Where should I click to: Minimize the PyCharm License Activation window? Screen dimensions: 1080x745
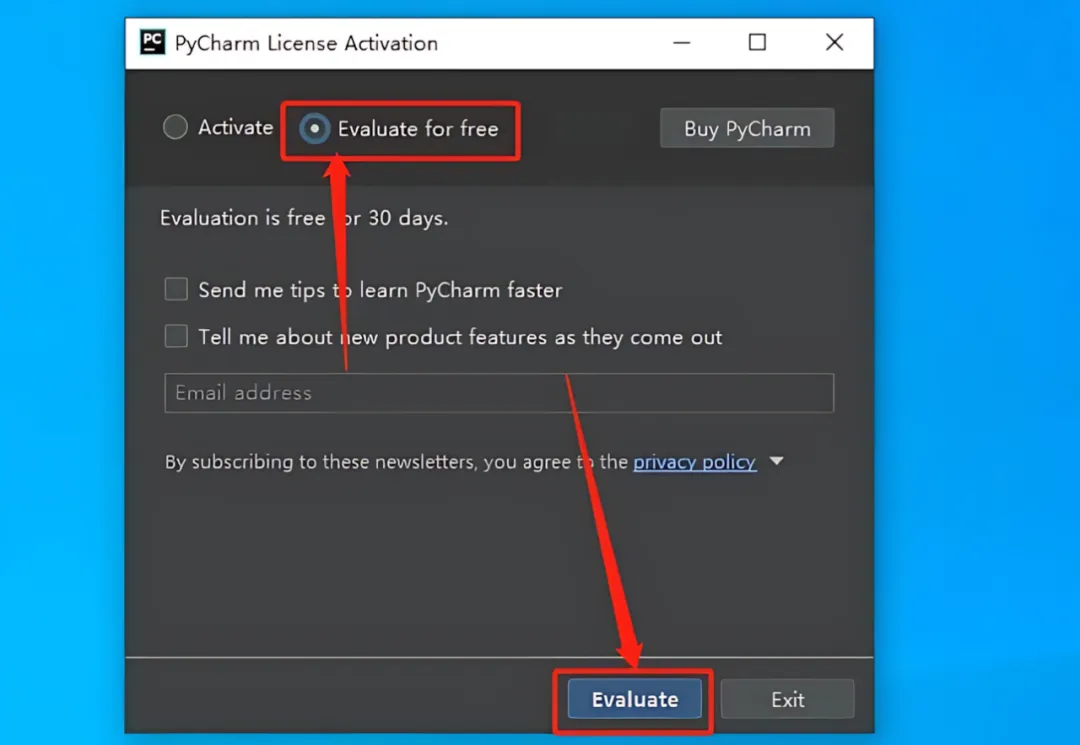pos(682,43)
